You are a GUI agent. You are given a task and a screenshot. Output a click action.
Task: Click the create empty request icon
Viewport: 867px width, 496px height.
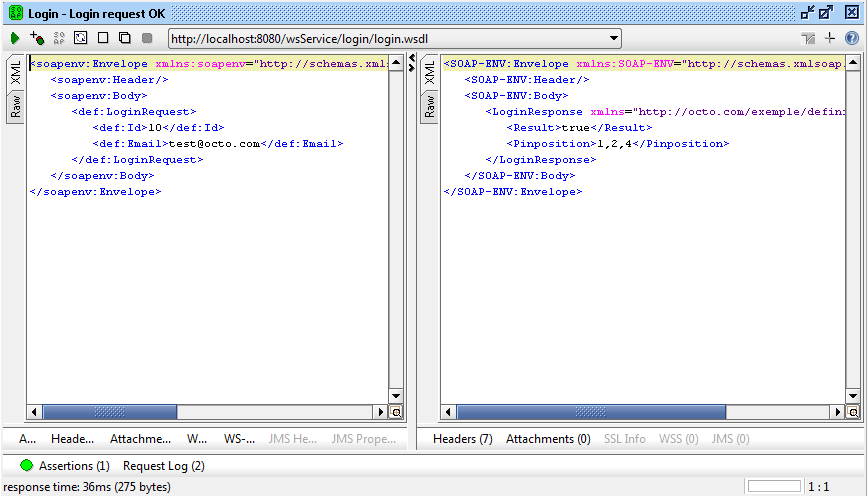click(x=103, y=38)
